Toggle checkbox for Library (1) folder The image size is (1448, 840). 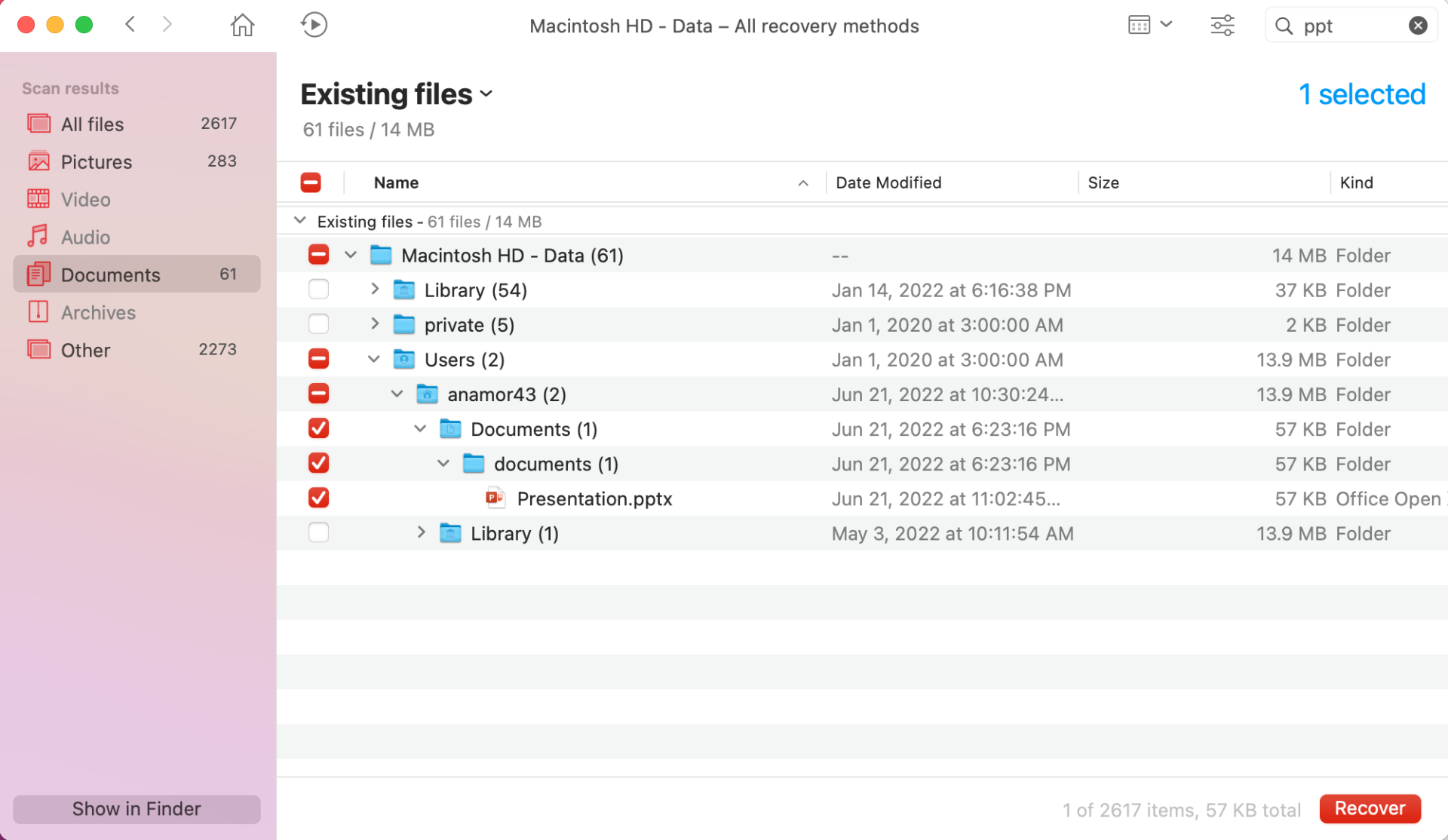(x=318, y=533)
